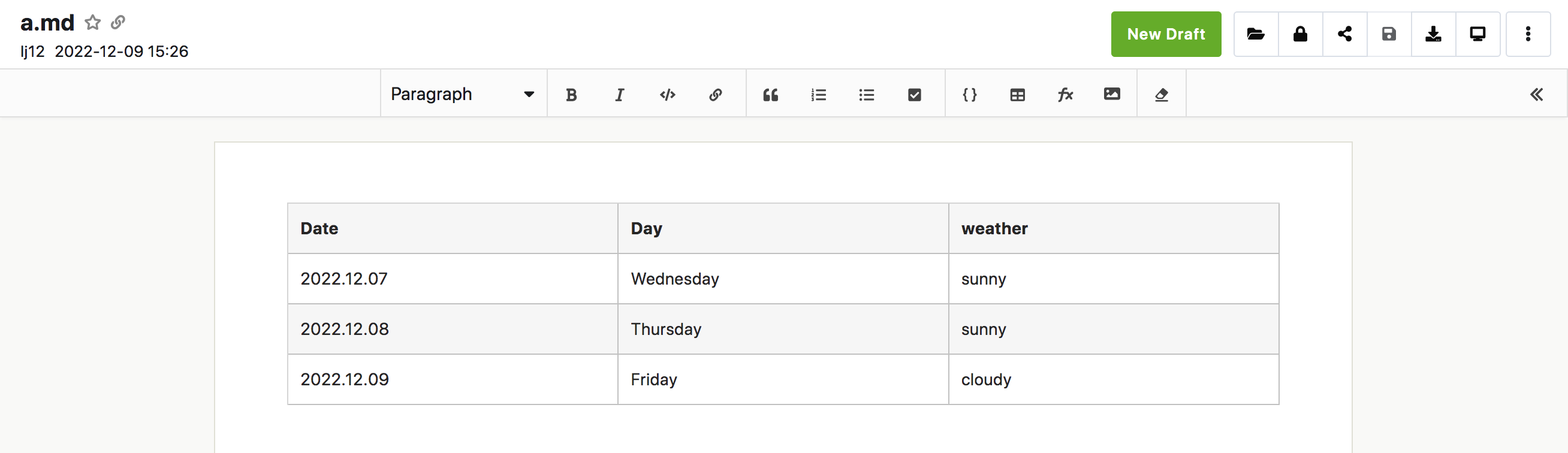The height and width of the screenshot is (453, 1568).
Task: Apply inline code formatting
Action: (667, 95)
